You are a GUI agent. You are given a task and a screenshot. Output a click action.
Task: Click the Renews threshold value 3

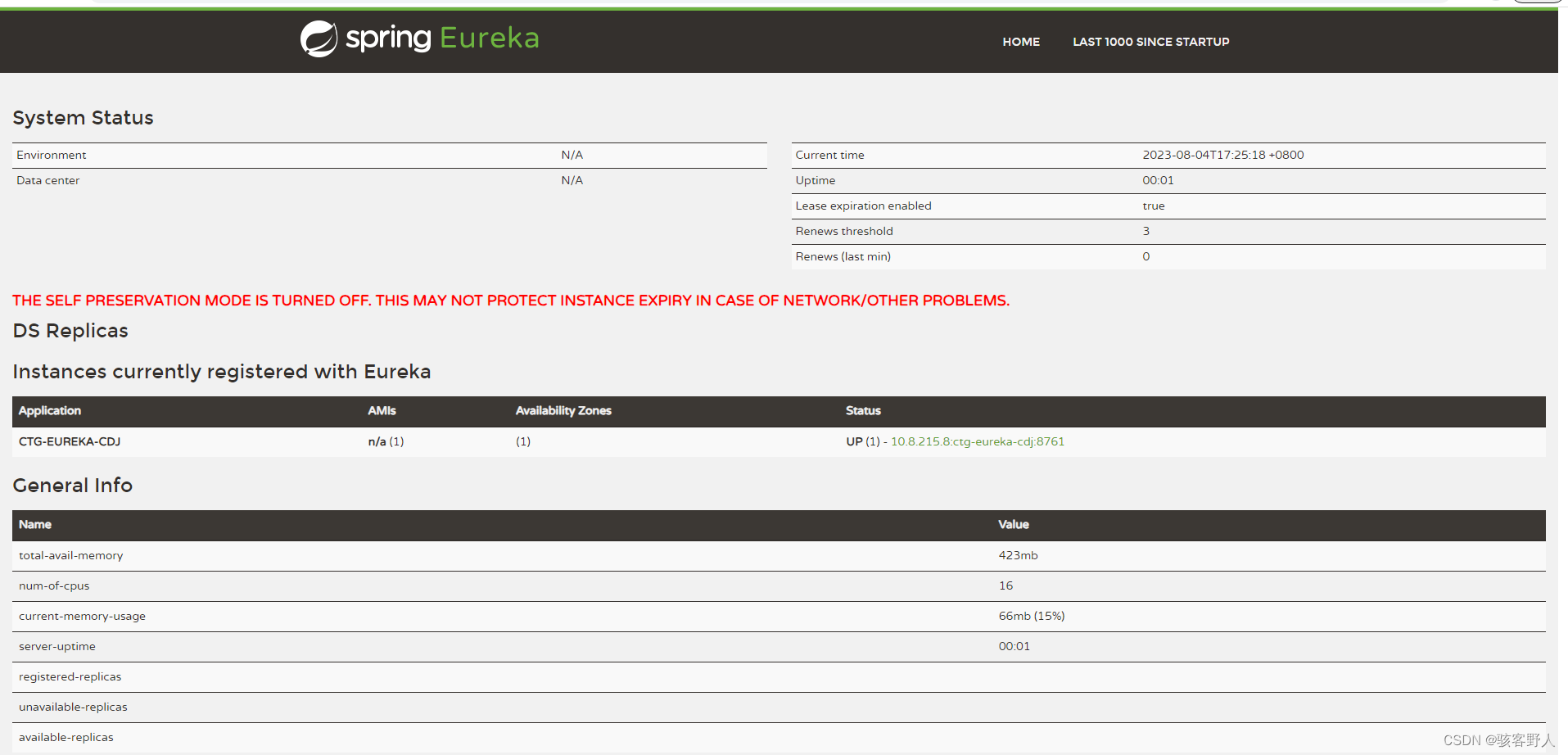pos(1146,231)
